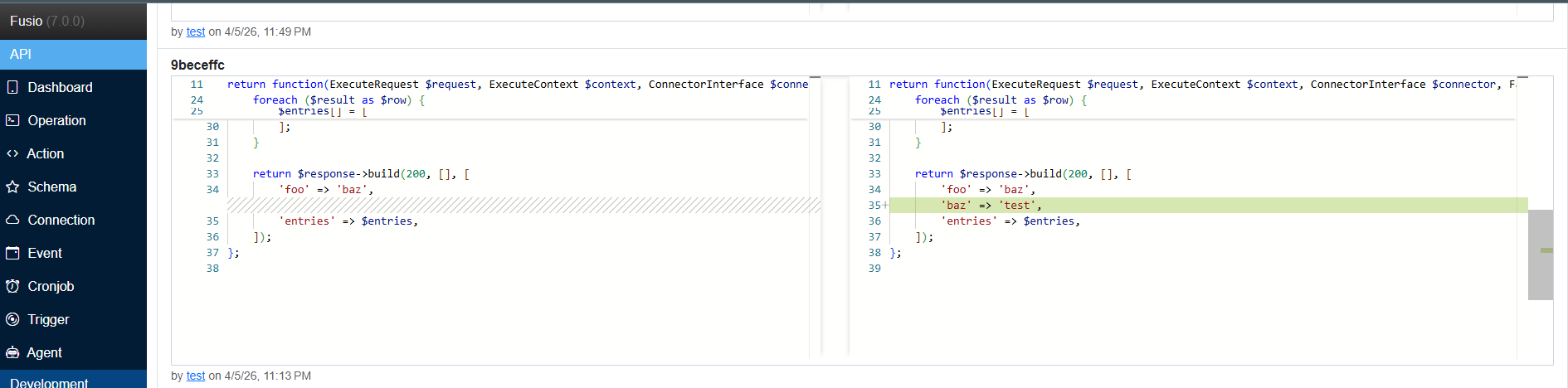This screenshot has width=1568, height=388.
Task: Click the green change marker in overview ruler
Action: tap(1546, 250)
